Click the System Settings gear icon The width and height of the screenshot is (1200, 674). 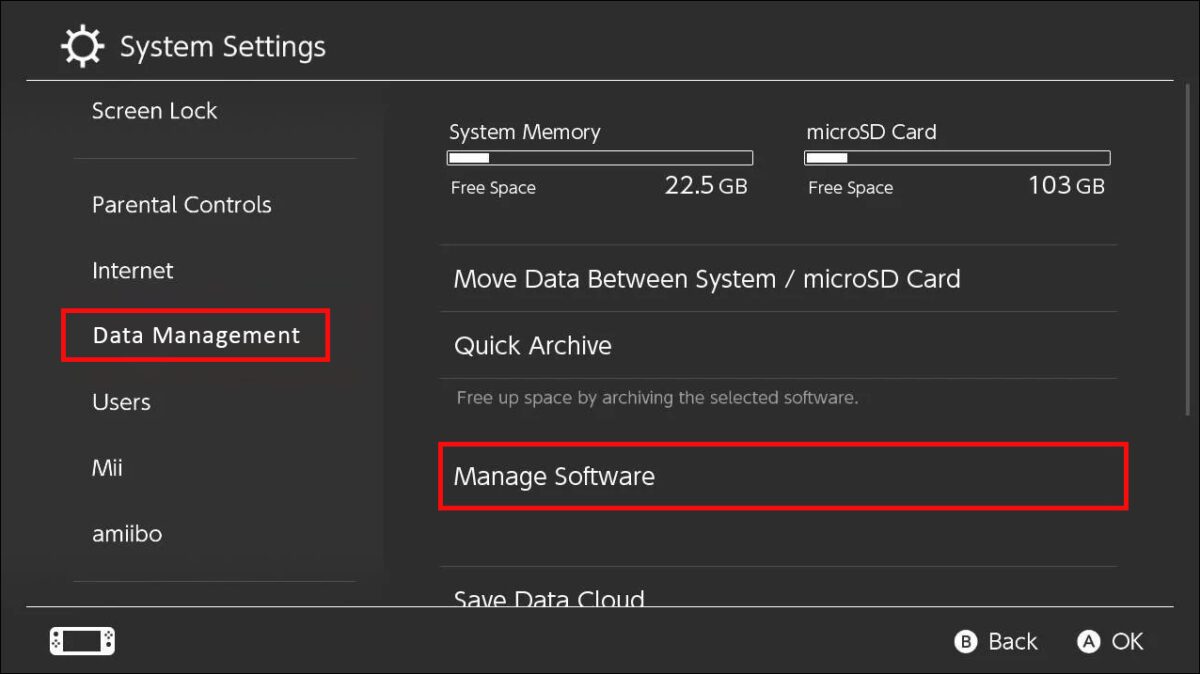(82, 47)
